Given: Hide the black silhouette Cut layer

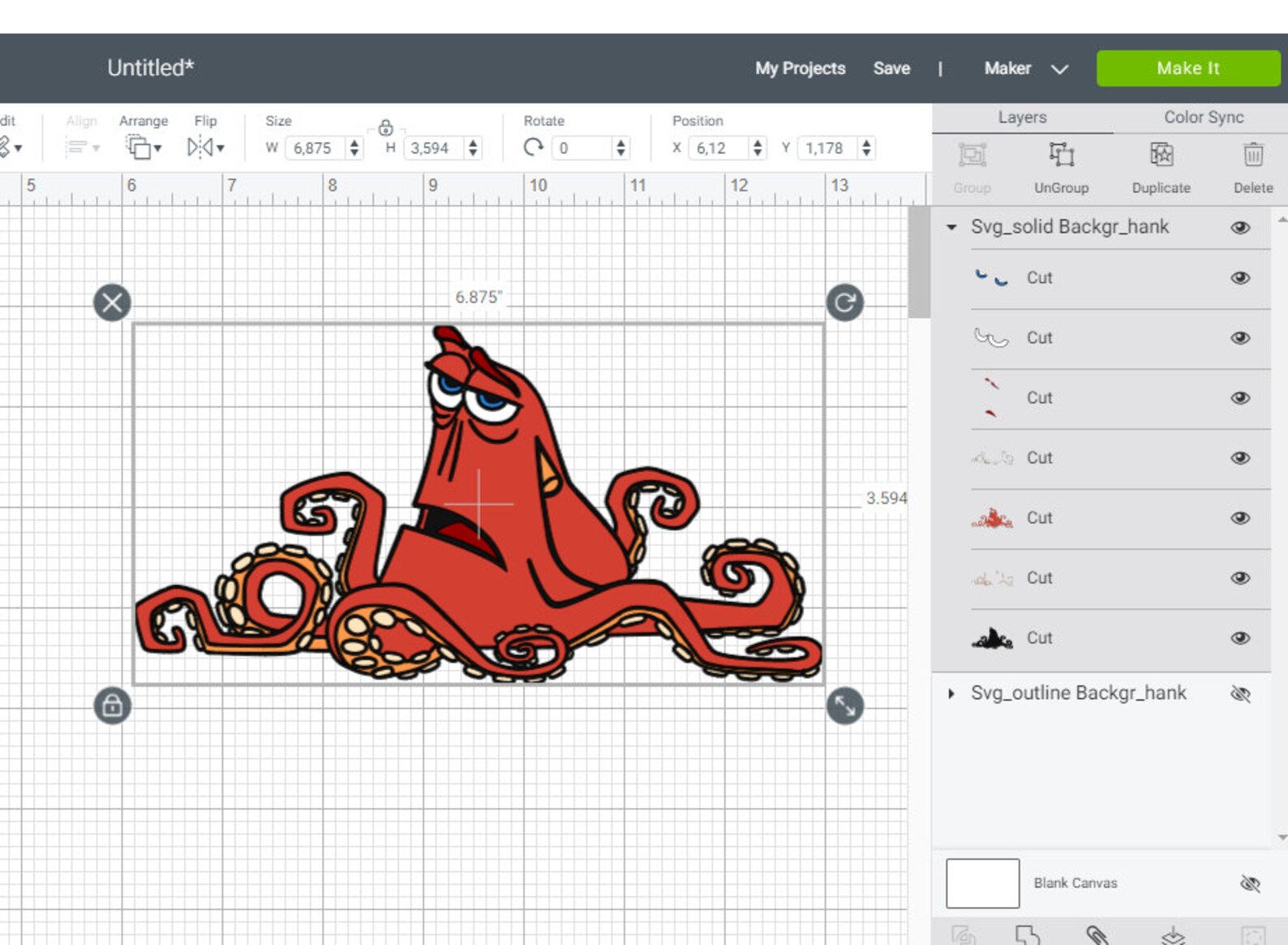Looking at the screenshot, I should click(1240, 638).
